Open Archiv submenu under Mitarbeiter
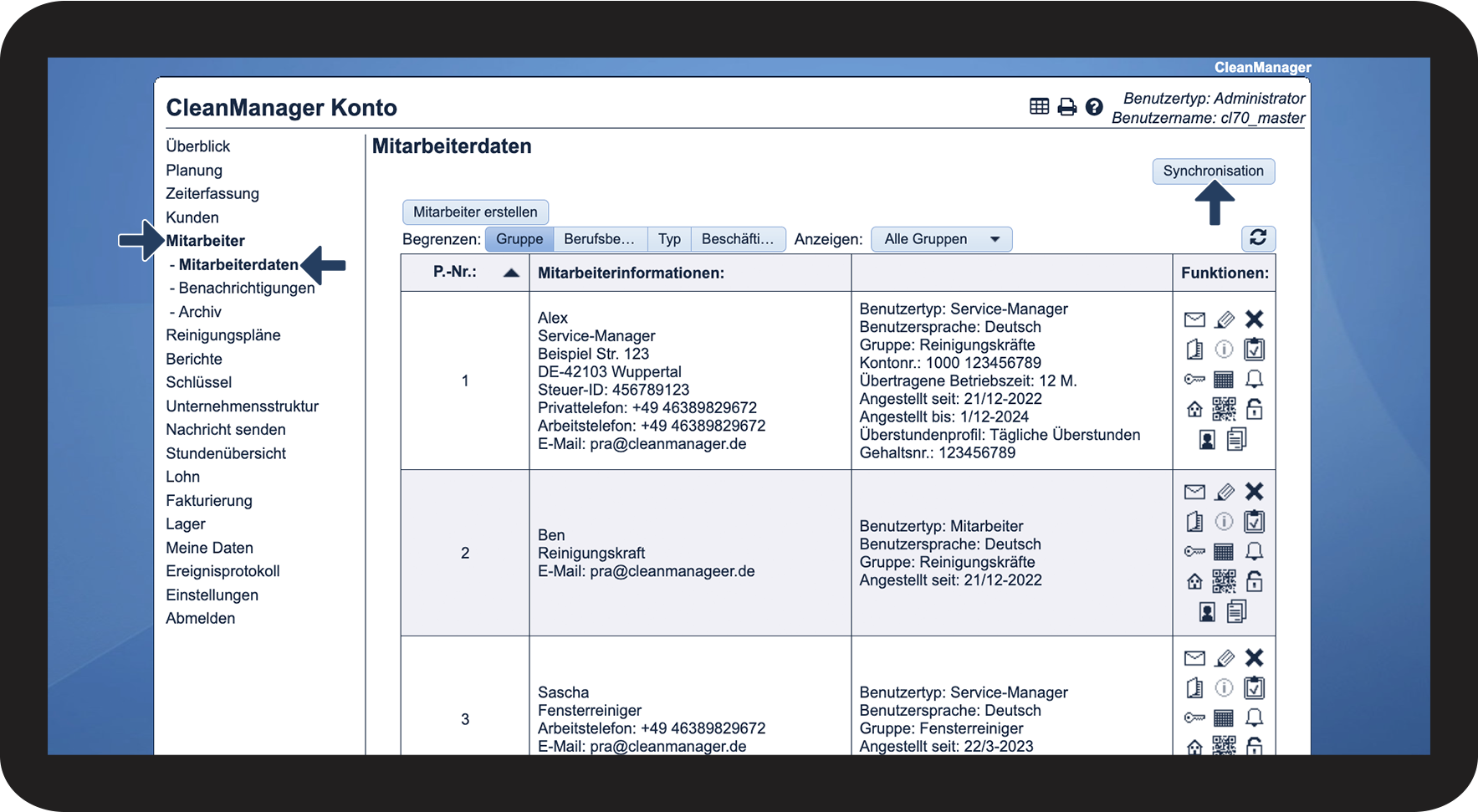The width and height of the screenshot is (1478, 812). [200, 312]
